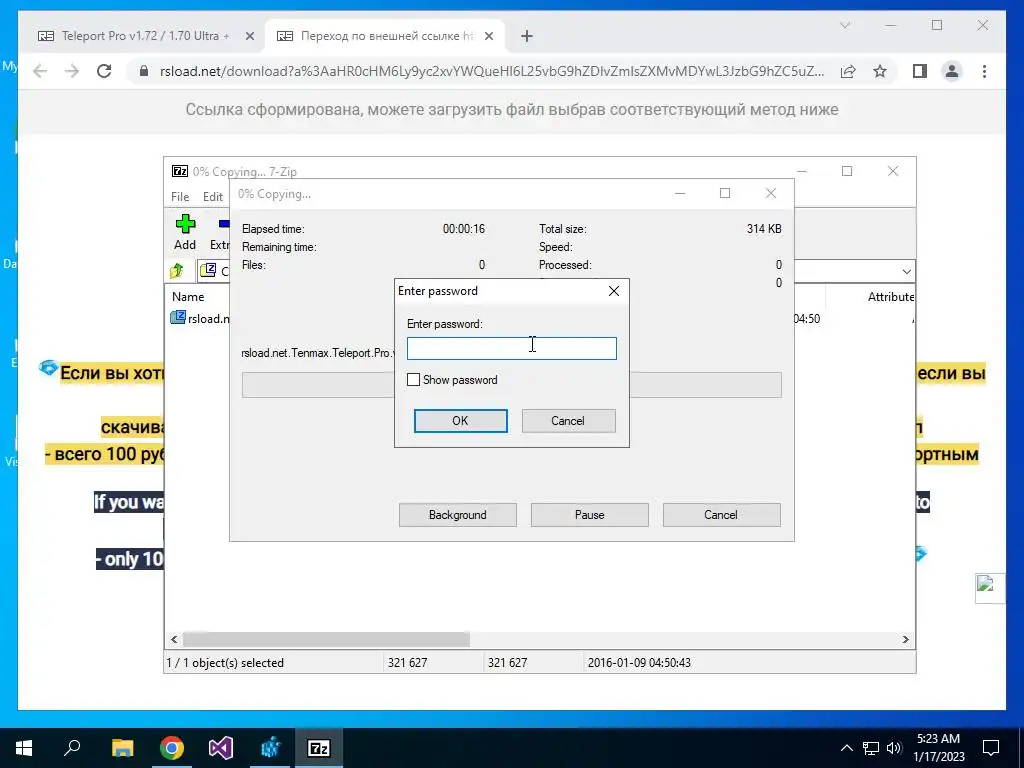The height and width of the screenshot is (768, 1024).
Task: Click the network tray icon
Action: tap(870, 748)
